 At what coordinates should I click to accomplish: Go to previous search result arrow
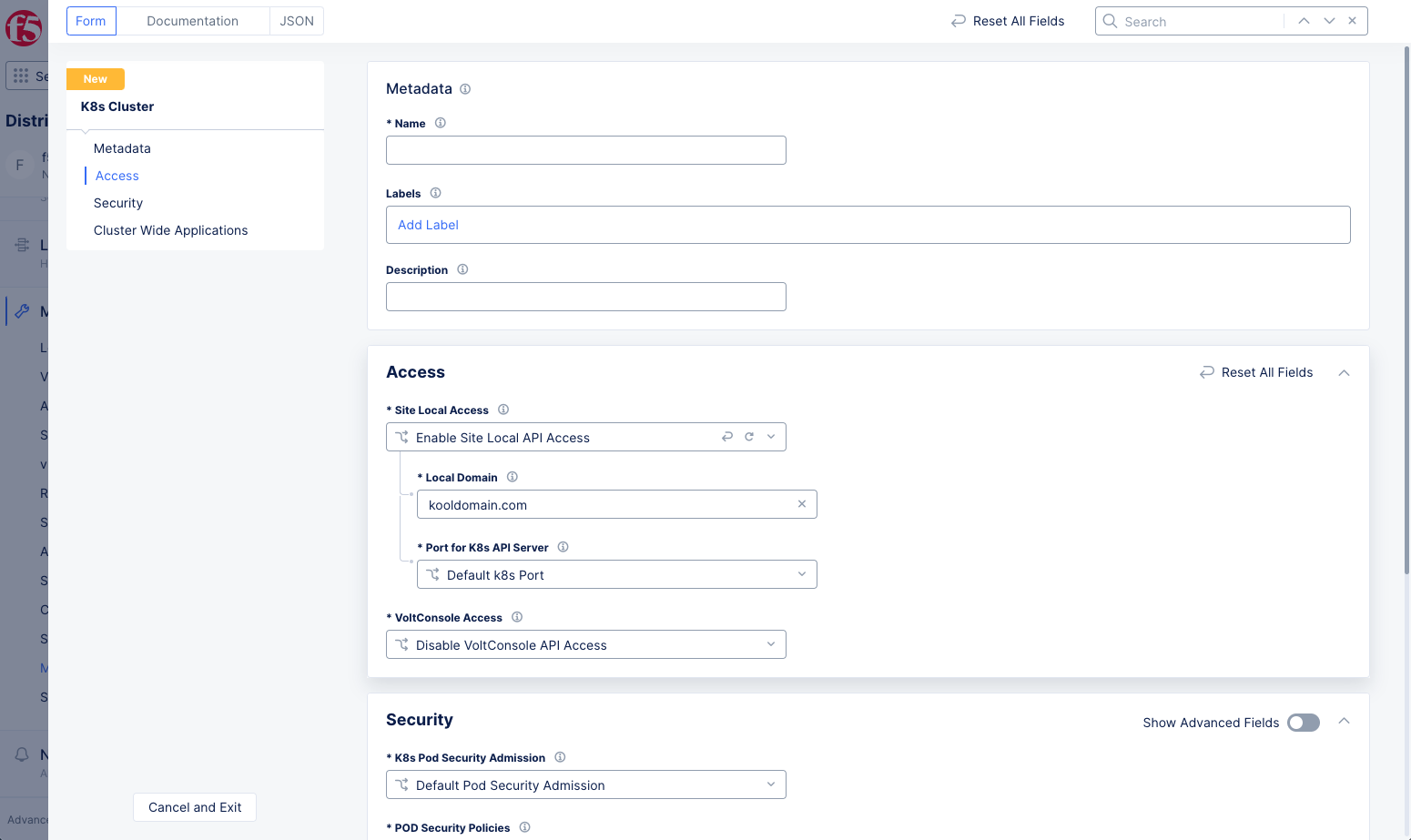tap(1304, 21)
